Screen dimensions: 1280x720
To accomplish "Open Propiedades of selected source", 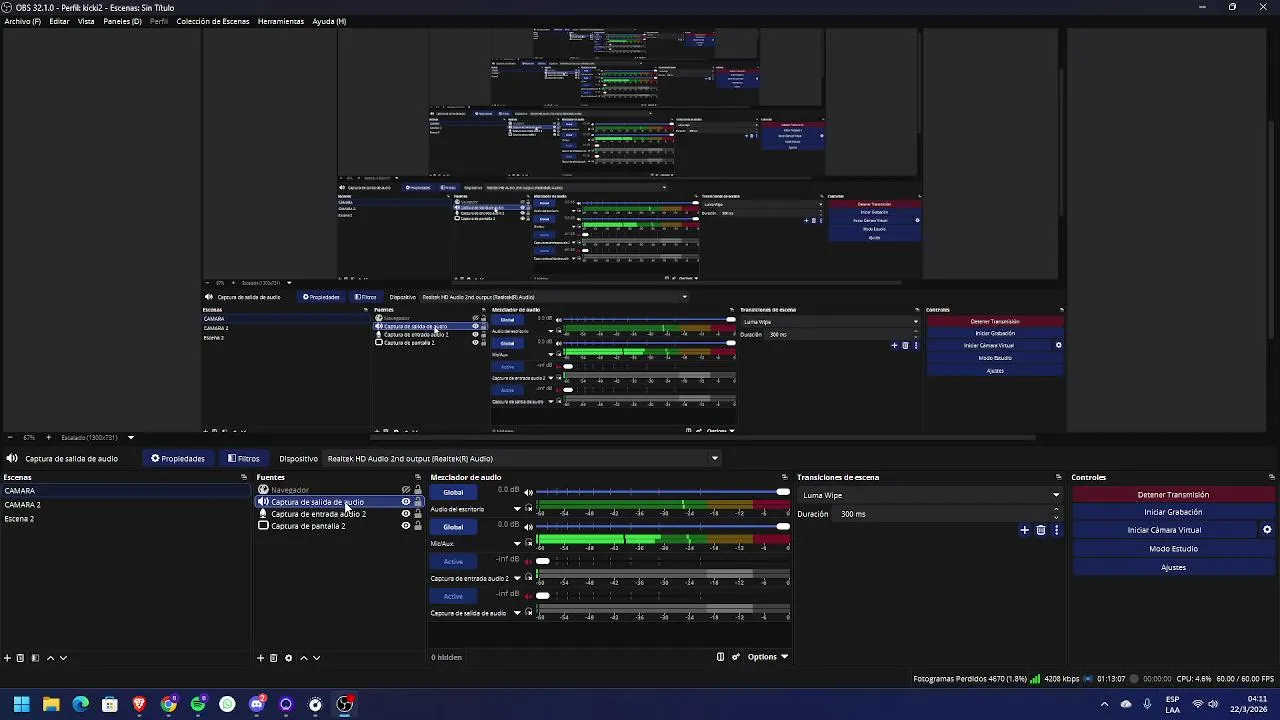I will [x=178, y=459].
